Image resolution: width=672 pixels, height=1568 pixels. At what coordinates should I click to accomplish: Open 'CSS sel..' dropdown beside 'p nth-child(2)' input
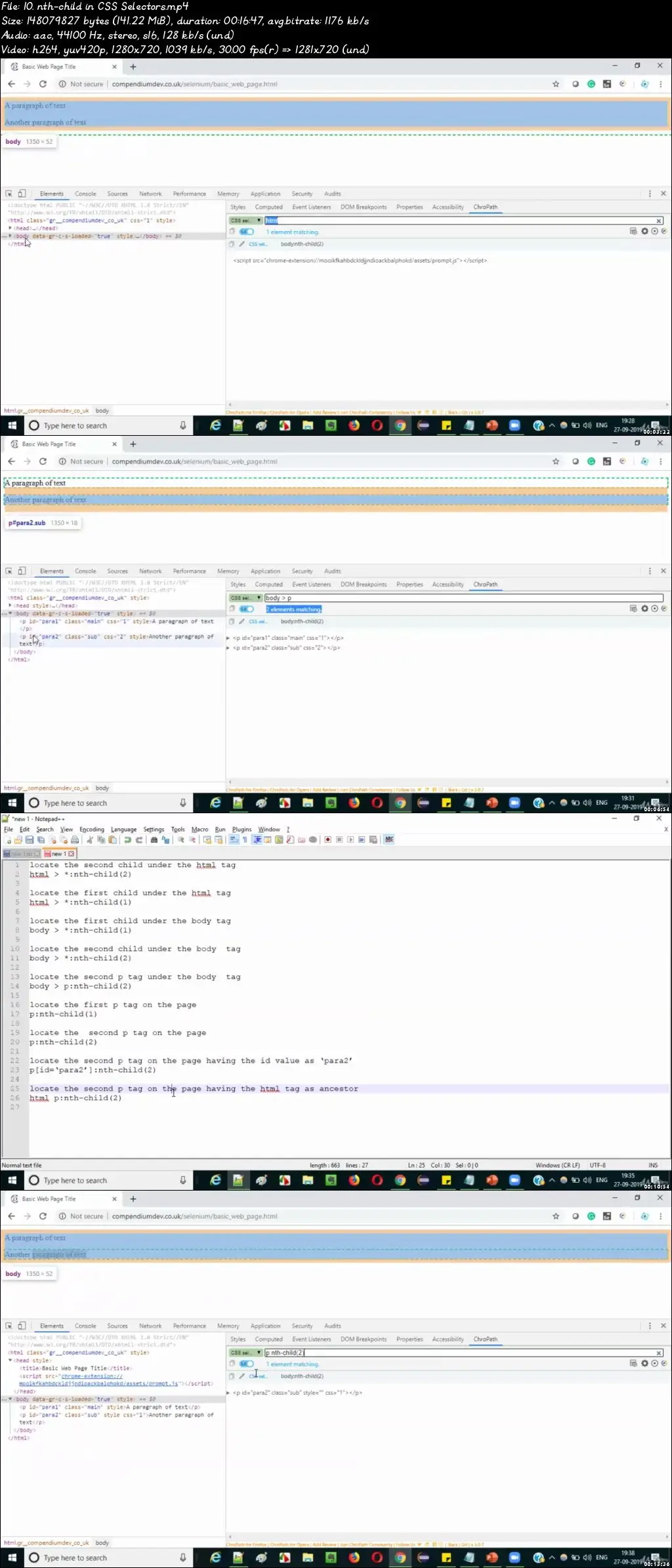245,1353
